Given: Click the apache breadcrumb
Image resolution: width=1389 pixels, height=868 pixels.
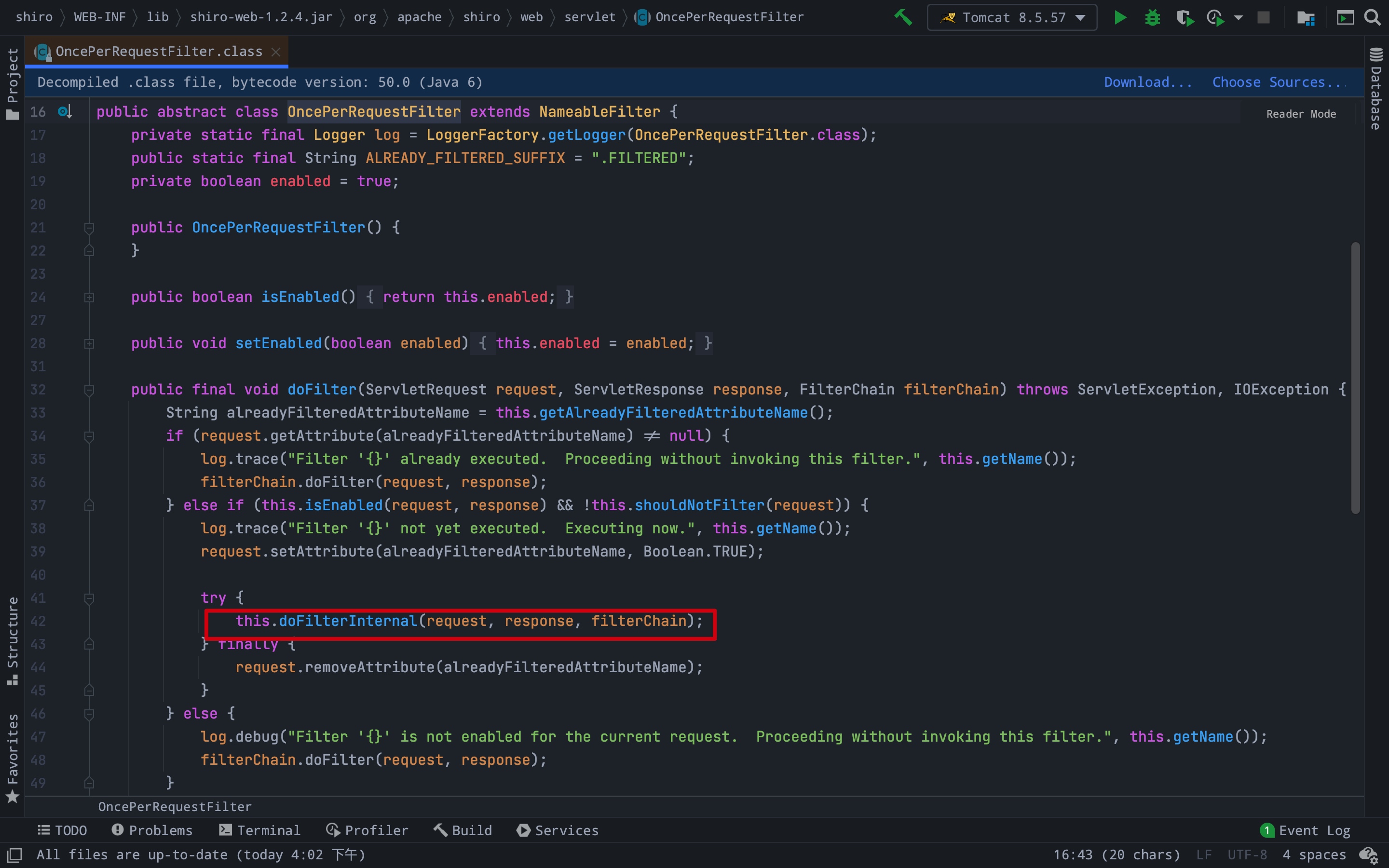Looking at the screenshot, I should (x=419, y=17).
